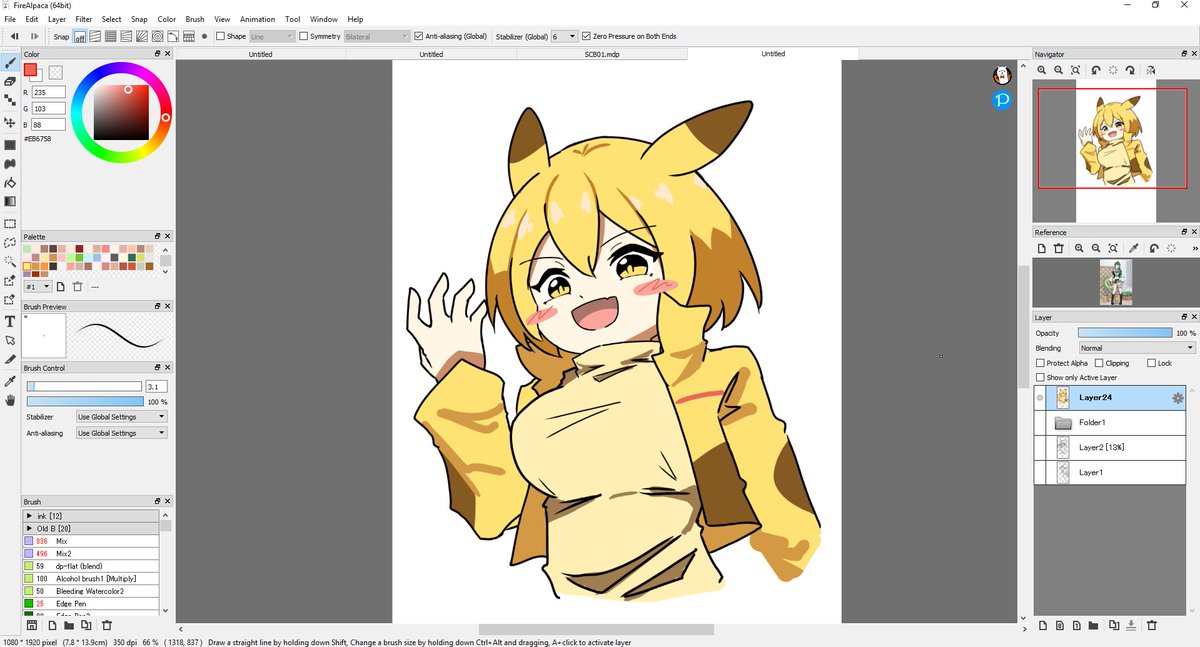Screen dimensions: 1200x647
Task: Open the Layer menu
Action: point(57,19)
